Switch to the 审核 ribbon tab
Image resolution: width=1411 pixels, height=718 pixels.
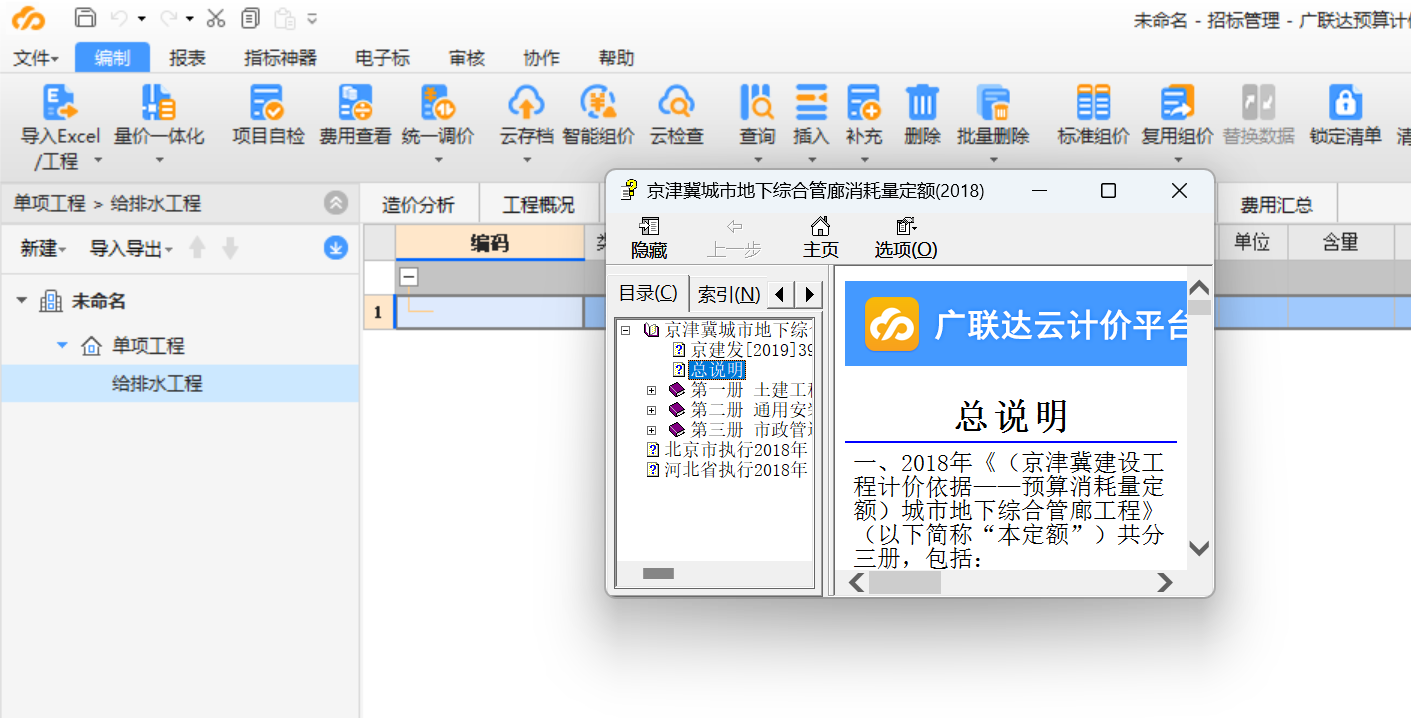(467, 58)
